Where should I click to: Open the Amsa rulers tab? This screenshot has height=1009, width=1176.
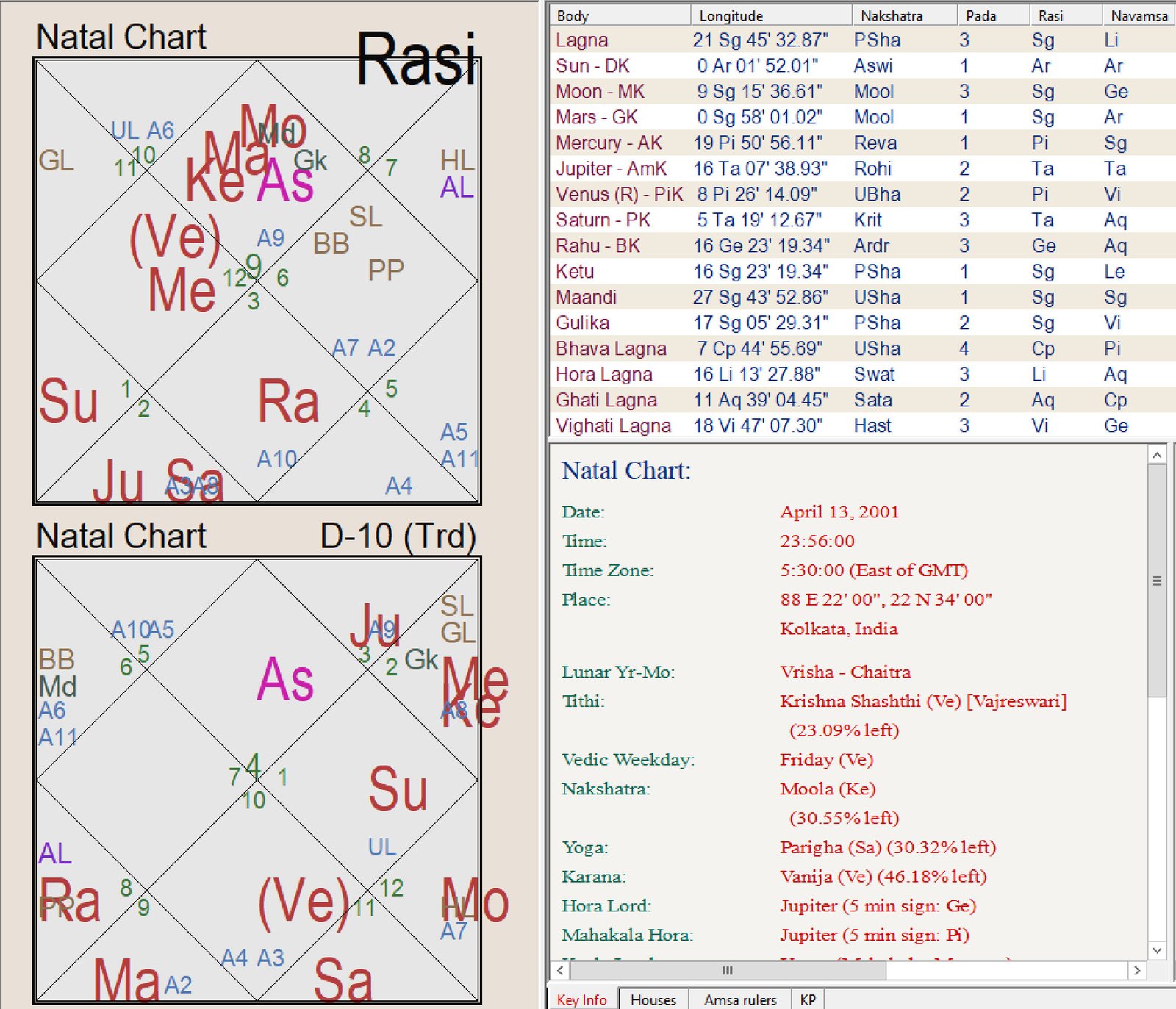(x=739, y=999)
